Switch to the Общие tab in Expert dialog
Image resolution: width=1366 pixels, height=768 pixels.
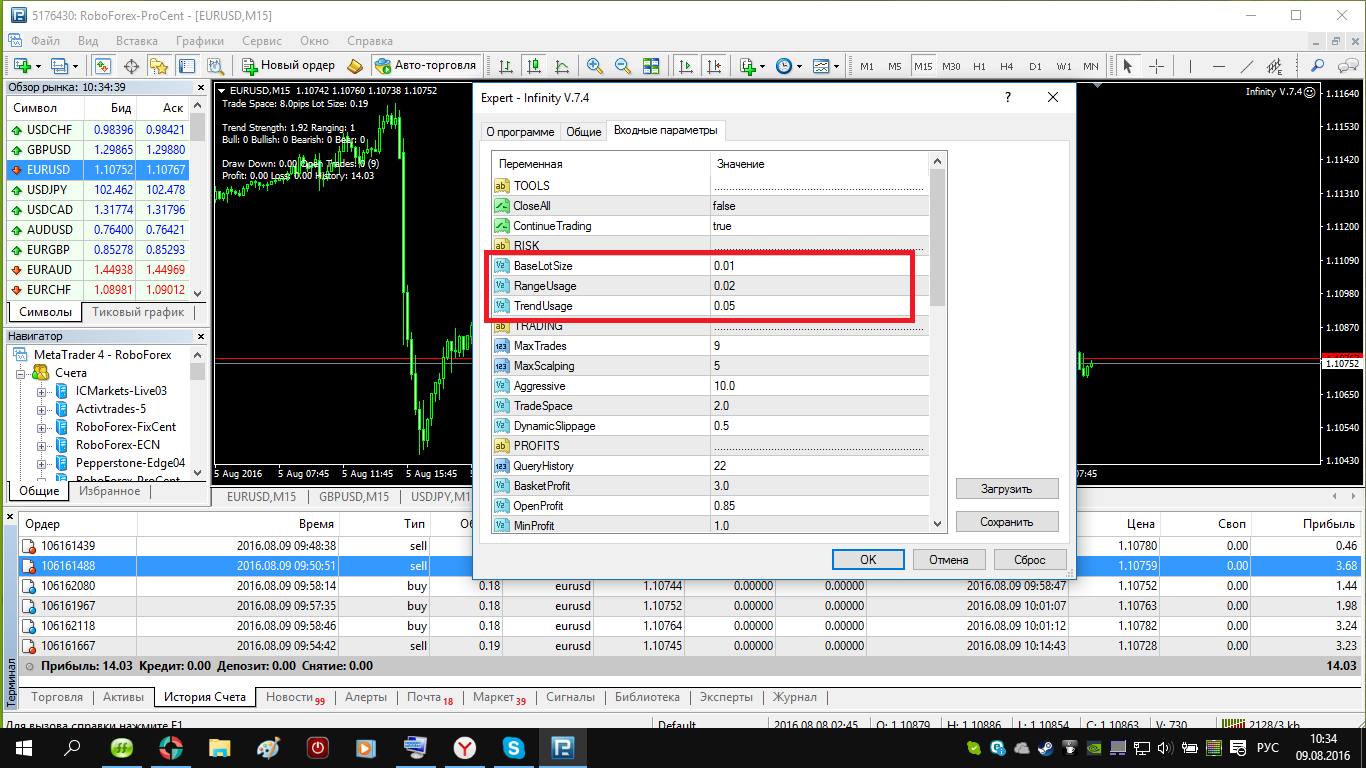click(584, 132)
